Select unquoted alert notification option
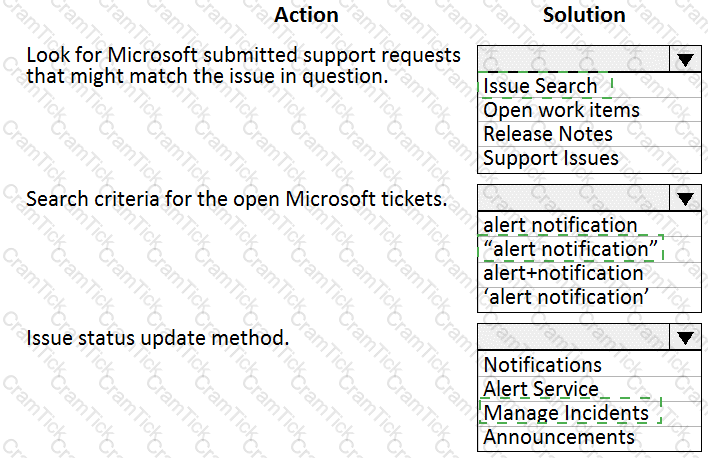This screenshot has width=708, height=458. click(x=589, y=224)
